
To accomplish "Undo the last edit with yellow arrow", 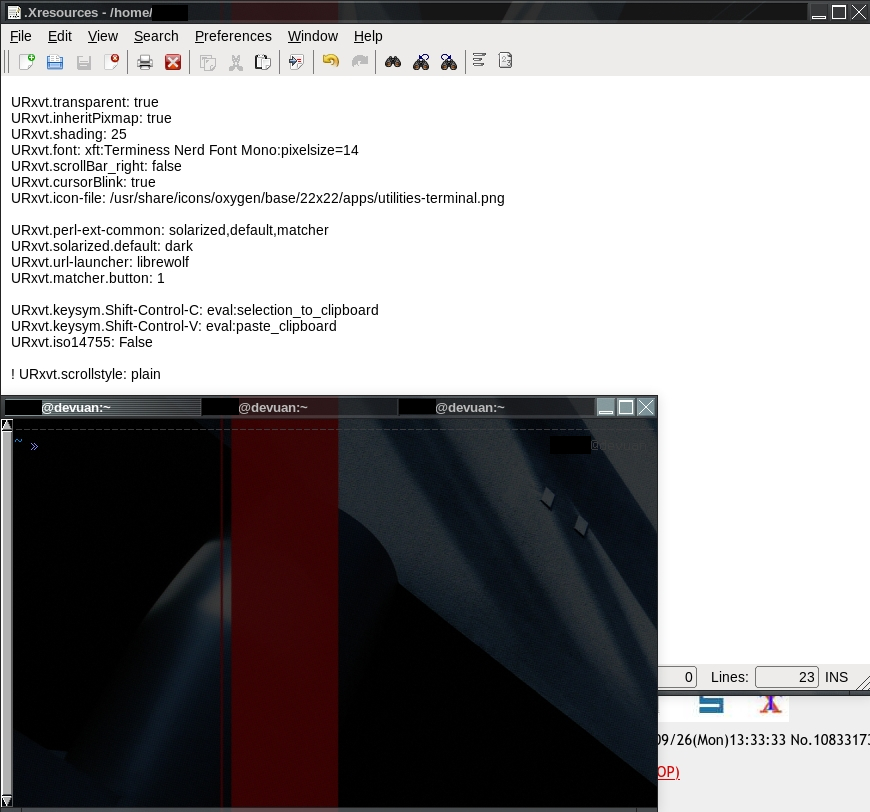I will coord(331,60).
